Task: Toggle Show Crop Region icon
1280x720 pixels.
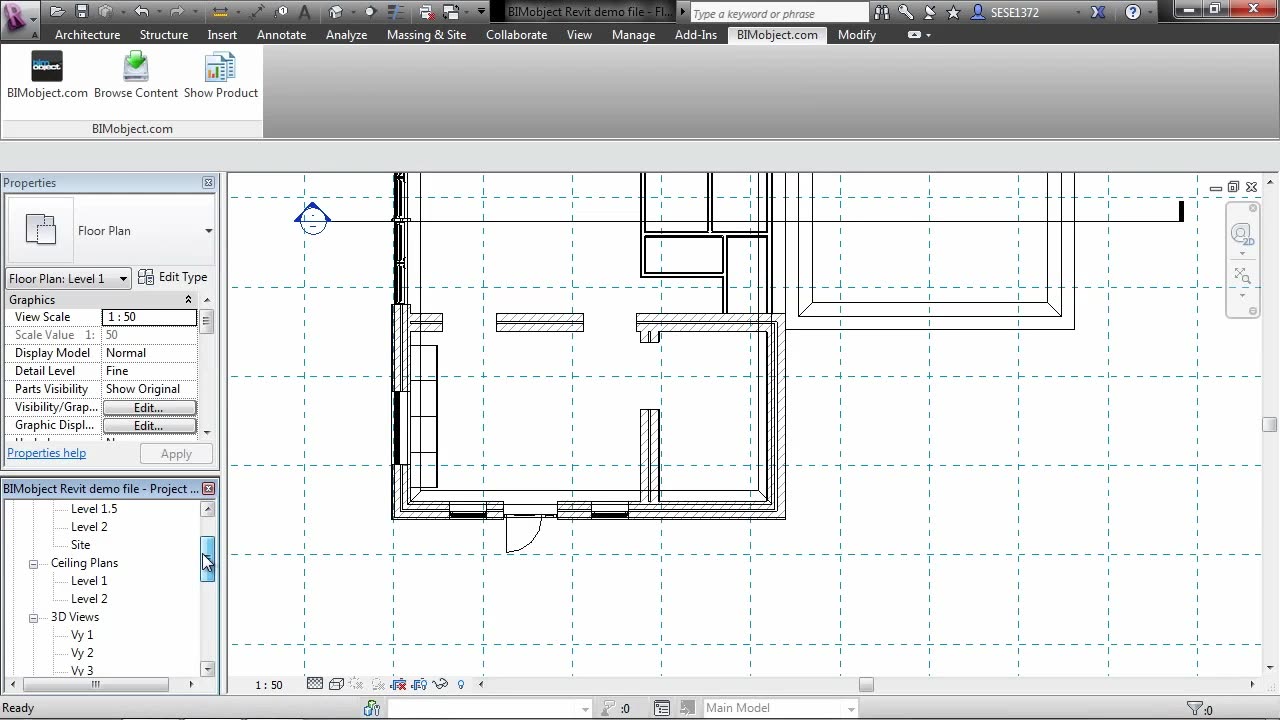Action: (x=419, y=684)
